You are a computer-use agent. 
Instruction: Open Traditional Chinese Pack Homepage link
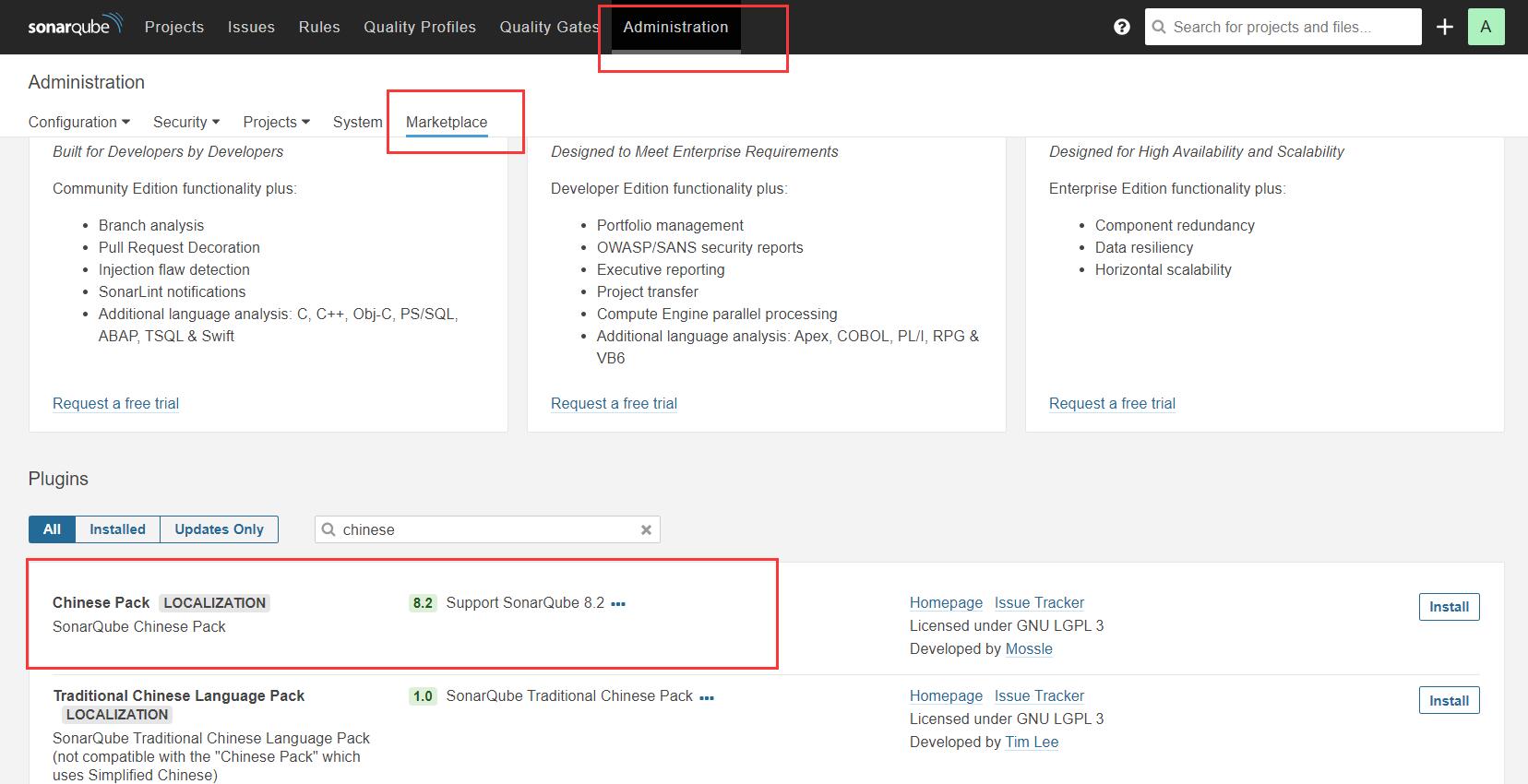946,695
